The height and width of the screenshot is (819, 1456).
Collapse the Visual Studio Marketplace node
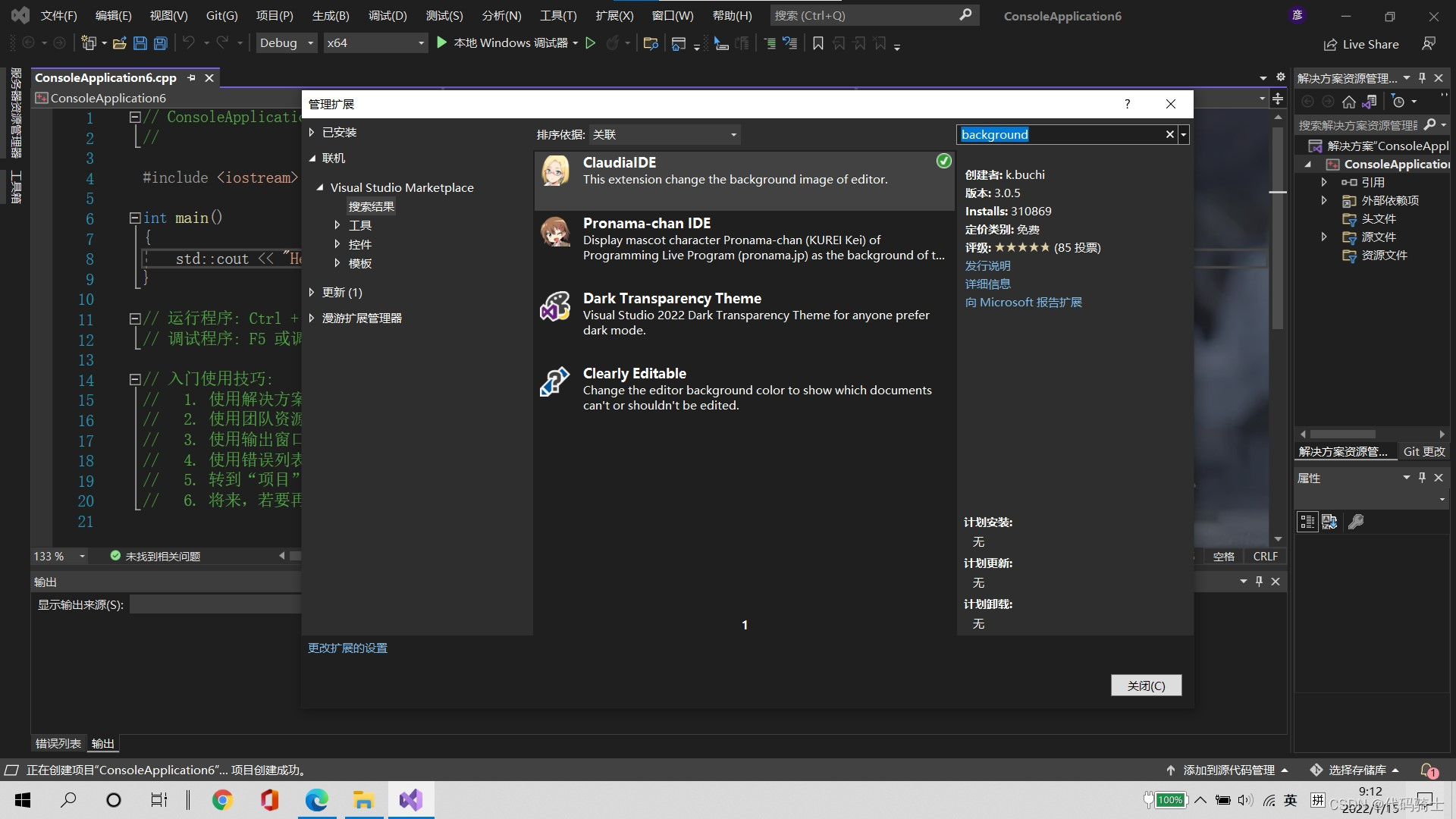[x=319, y=187]
